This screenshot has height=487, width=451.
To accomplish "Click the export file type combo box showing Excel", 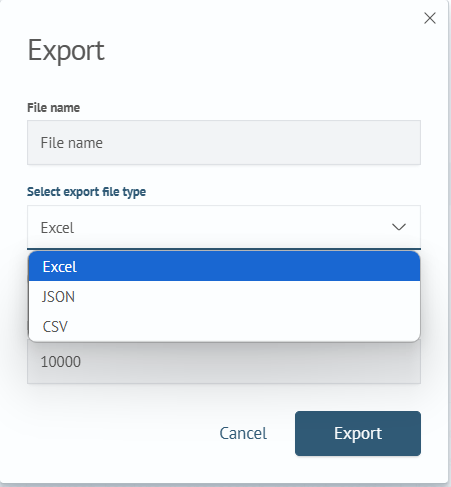I will 224,227.
